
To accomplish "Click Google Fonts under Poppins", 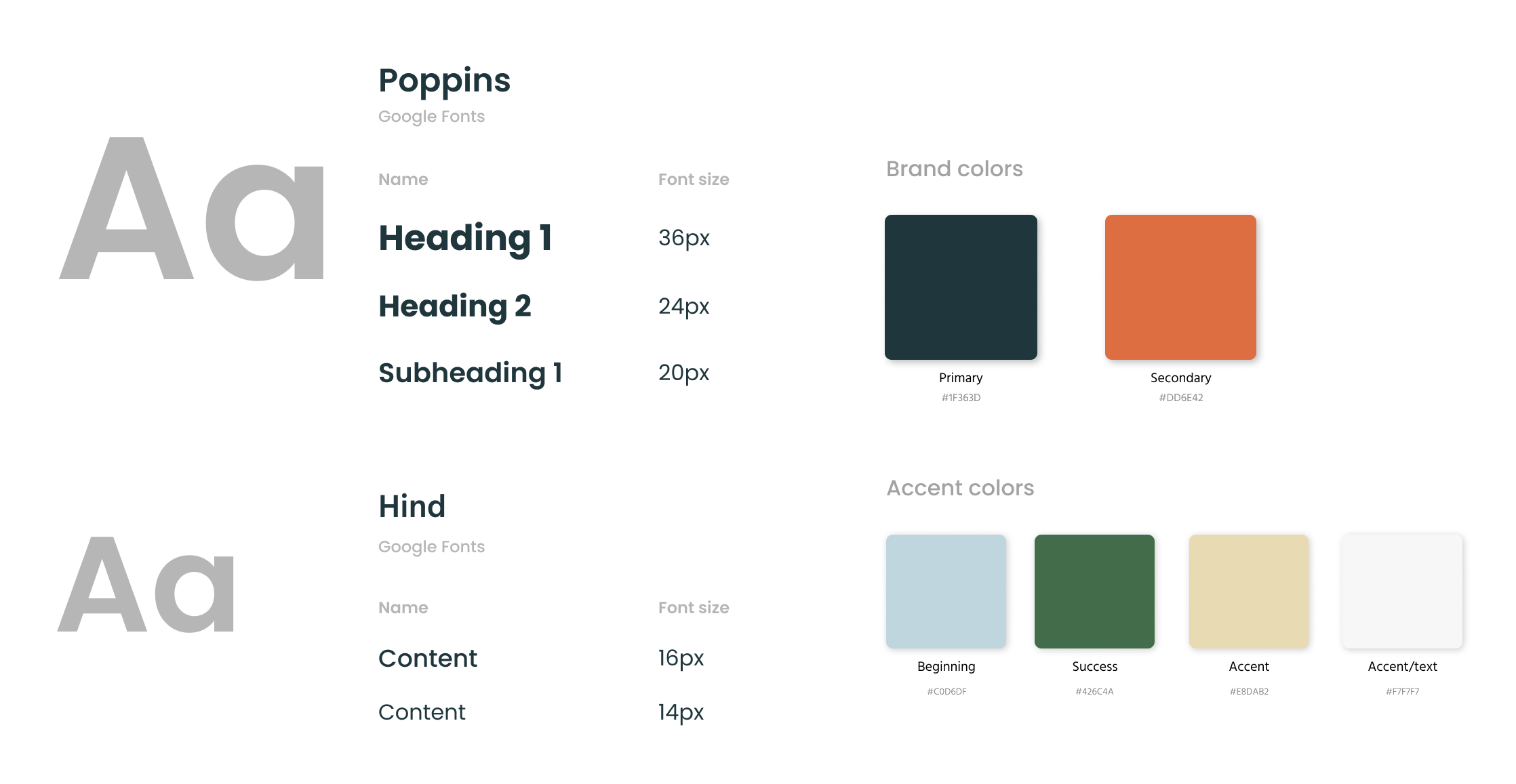I will pyautogui.click(x=431, y=117).
